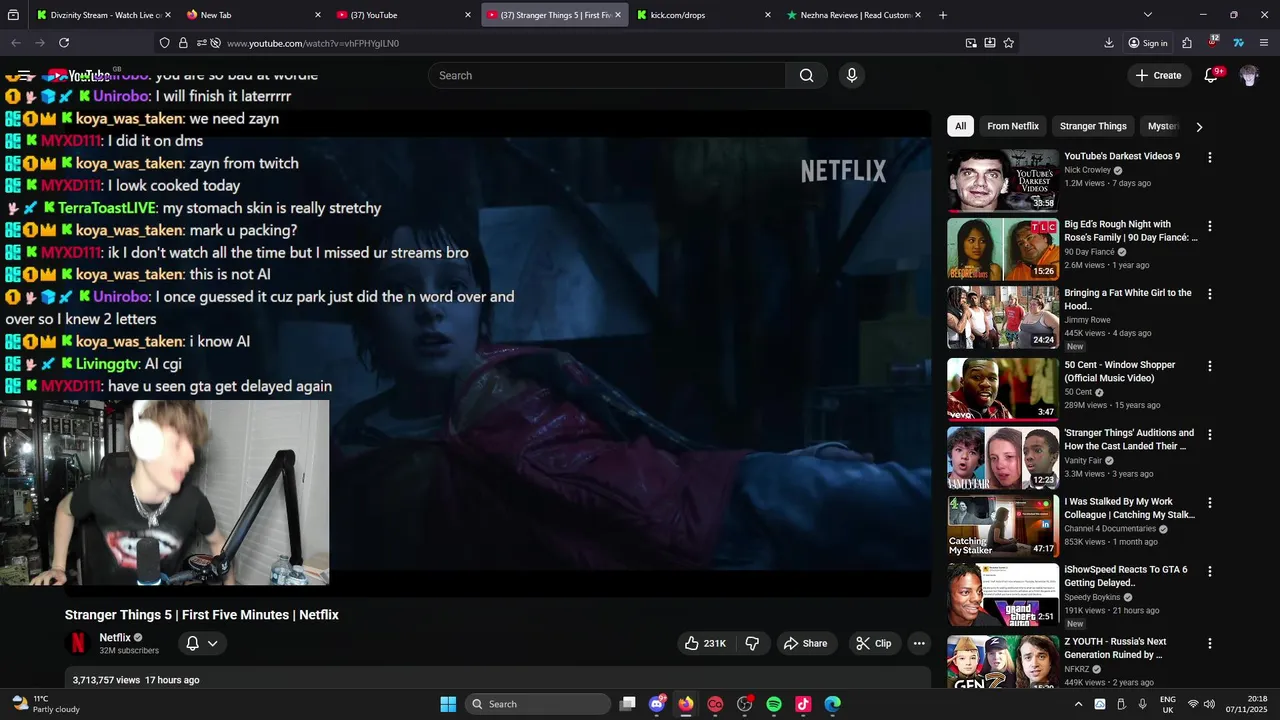Expand list all tabs chevron
Screen dimensions: 1280x720
pos(1148,15)
